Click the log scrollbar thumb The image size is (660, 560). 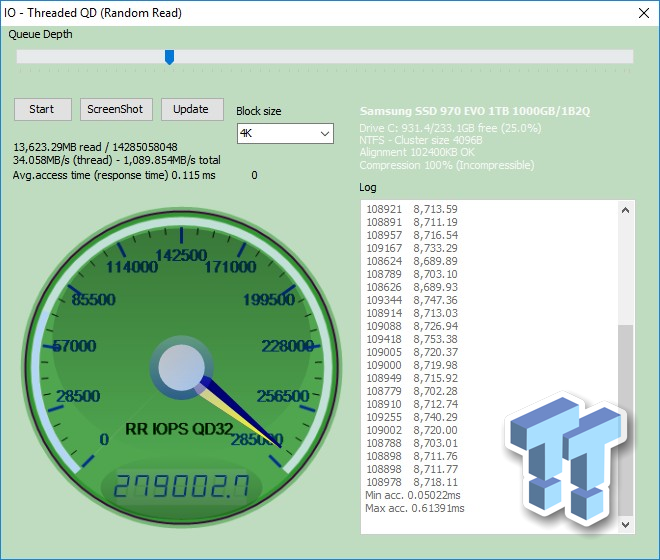tap(625, 420)
